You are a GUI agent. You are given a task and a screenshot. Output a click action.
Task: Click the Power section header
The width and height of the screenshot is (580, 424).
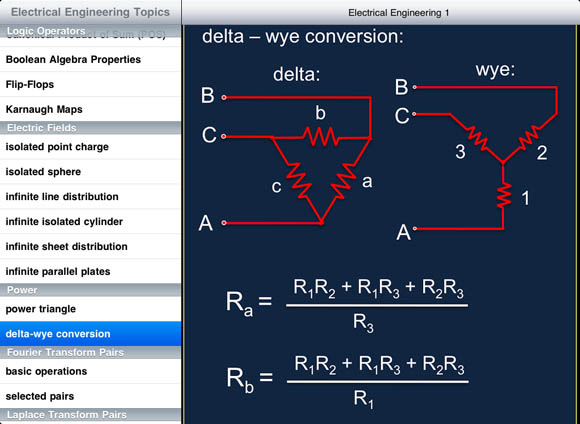tap(91, 290)
